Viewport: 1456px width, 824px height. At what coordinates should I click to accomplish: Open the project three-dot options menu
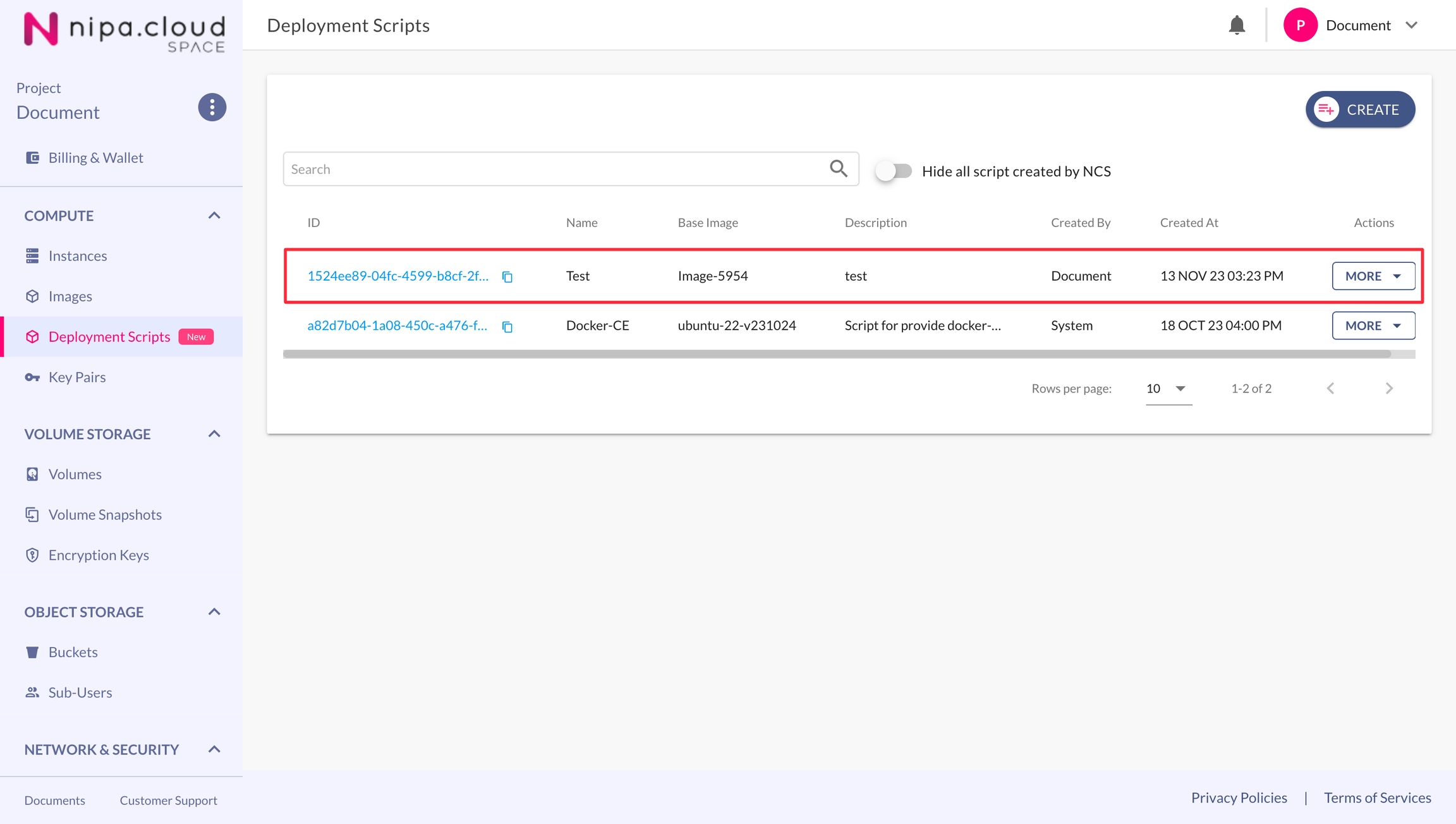point(212,107)
